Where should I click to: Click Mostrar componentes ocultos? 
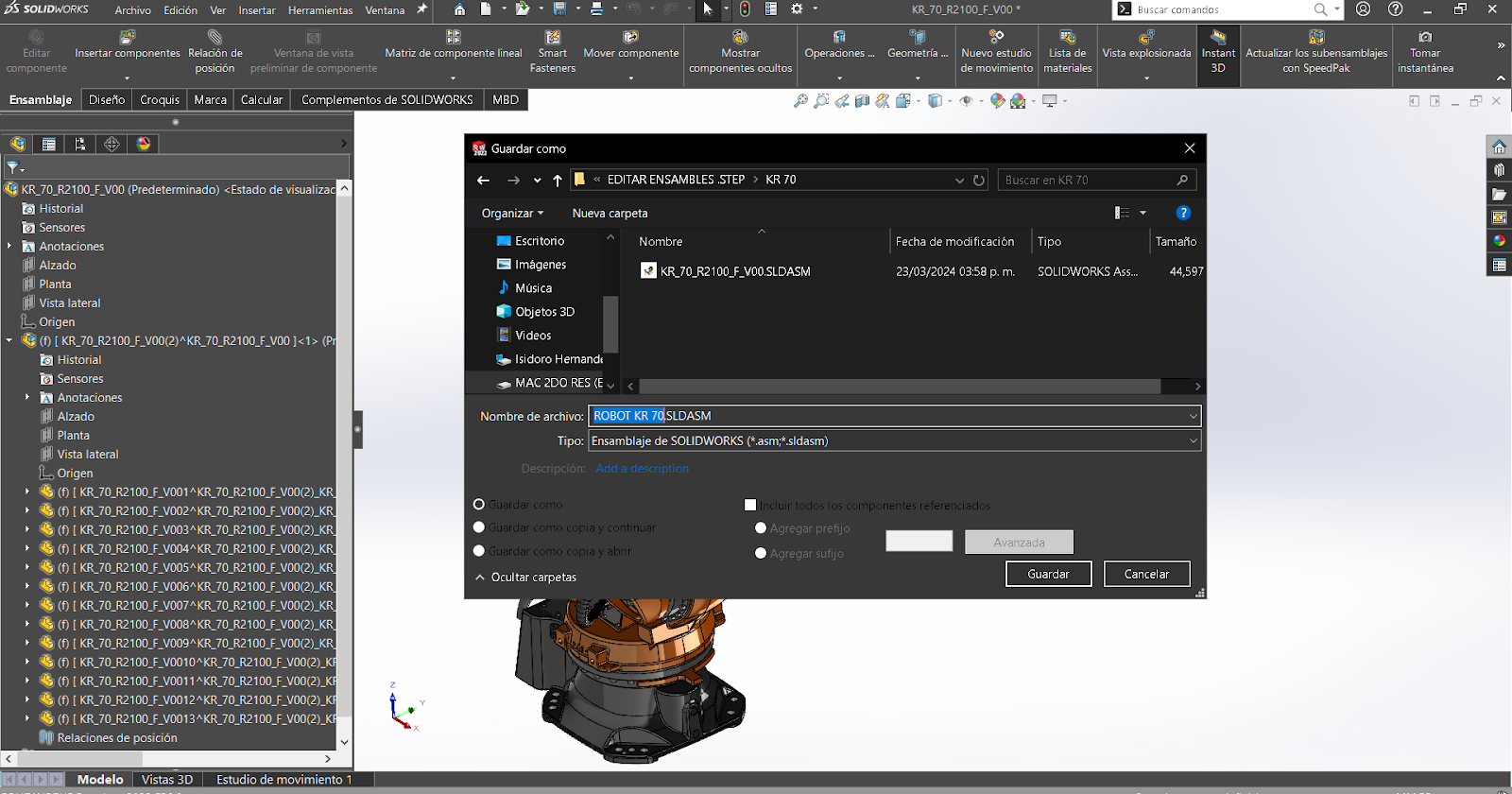pyautogui.click(x=740, y=53)
